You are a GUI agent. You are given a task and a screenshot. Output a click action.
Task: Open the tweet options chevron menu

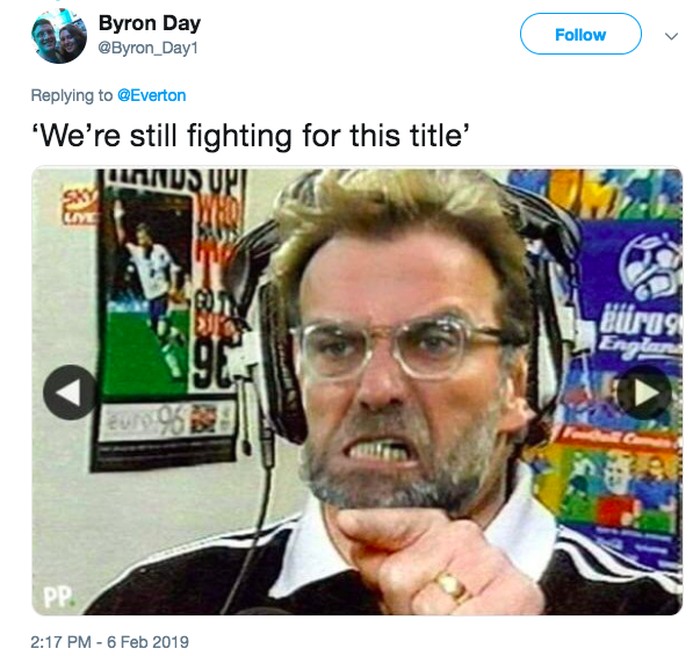pos(671,36)
